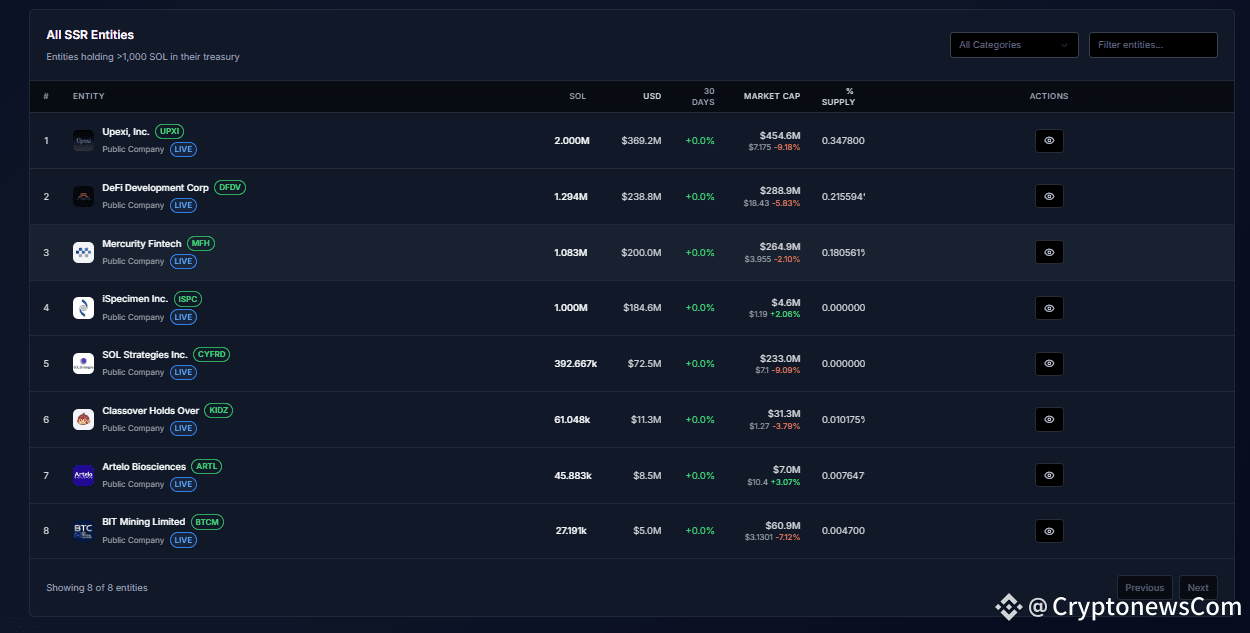1250x633 pixels.
Task: Click the iSpecimen Inc. logo icon
Action: coord(83,308)
